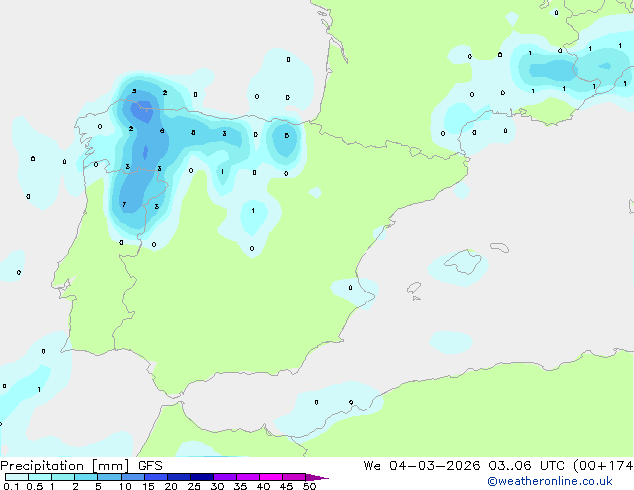This screenshot has width=634, height=490.
Task: Click the 45 legend scale label
Action: [x=286, y=486]
